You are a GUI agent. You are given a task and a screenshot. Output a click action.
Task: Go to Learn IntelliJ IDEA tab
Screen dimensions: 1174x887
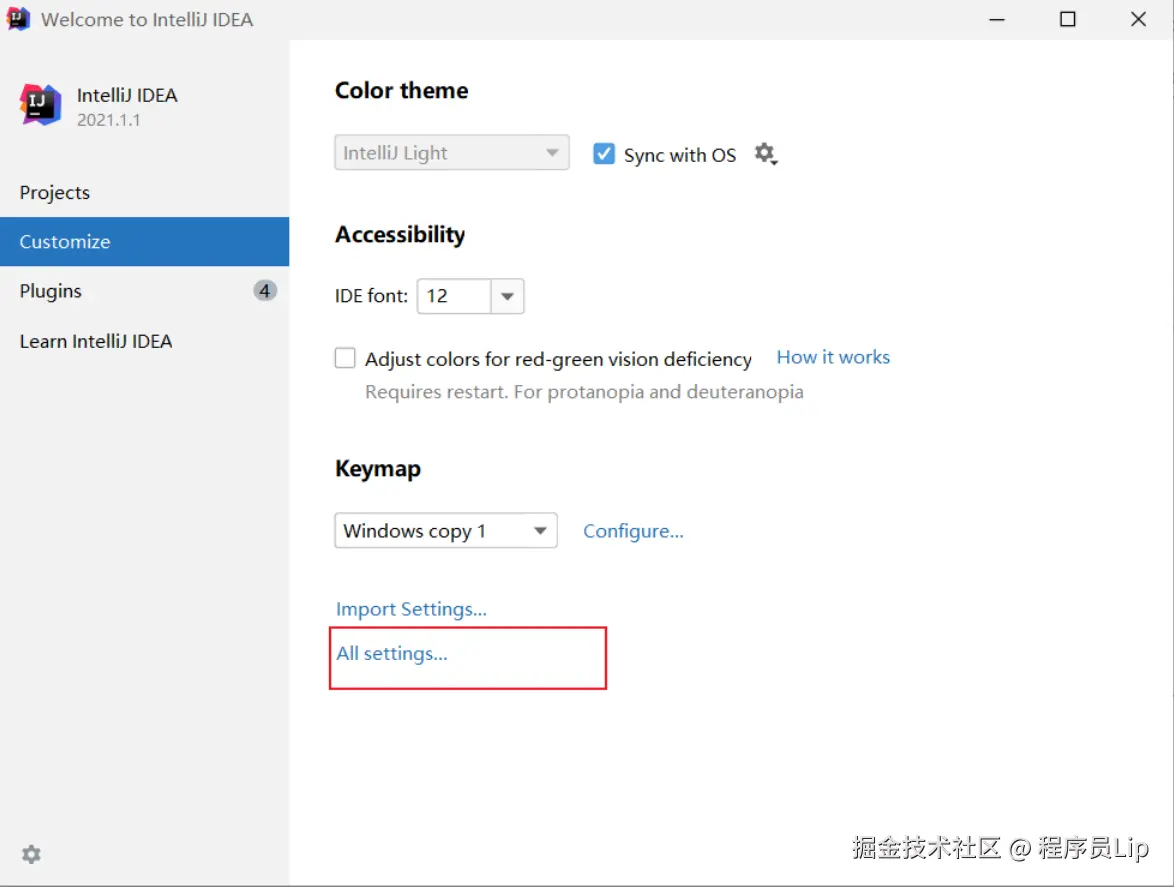tap(145, 341)
